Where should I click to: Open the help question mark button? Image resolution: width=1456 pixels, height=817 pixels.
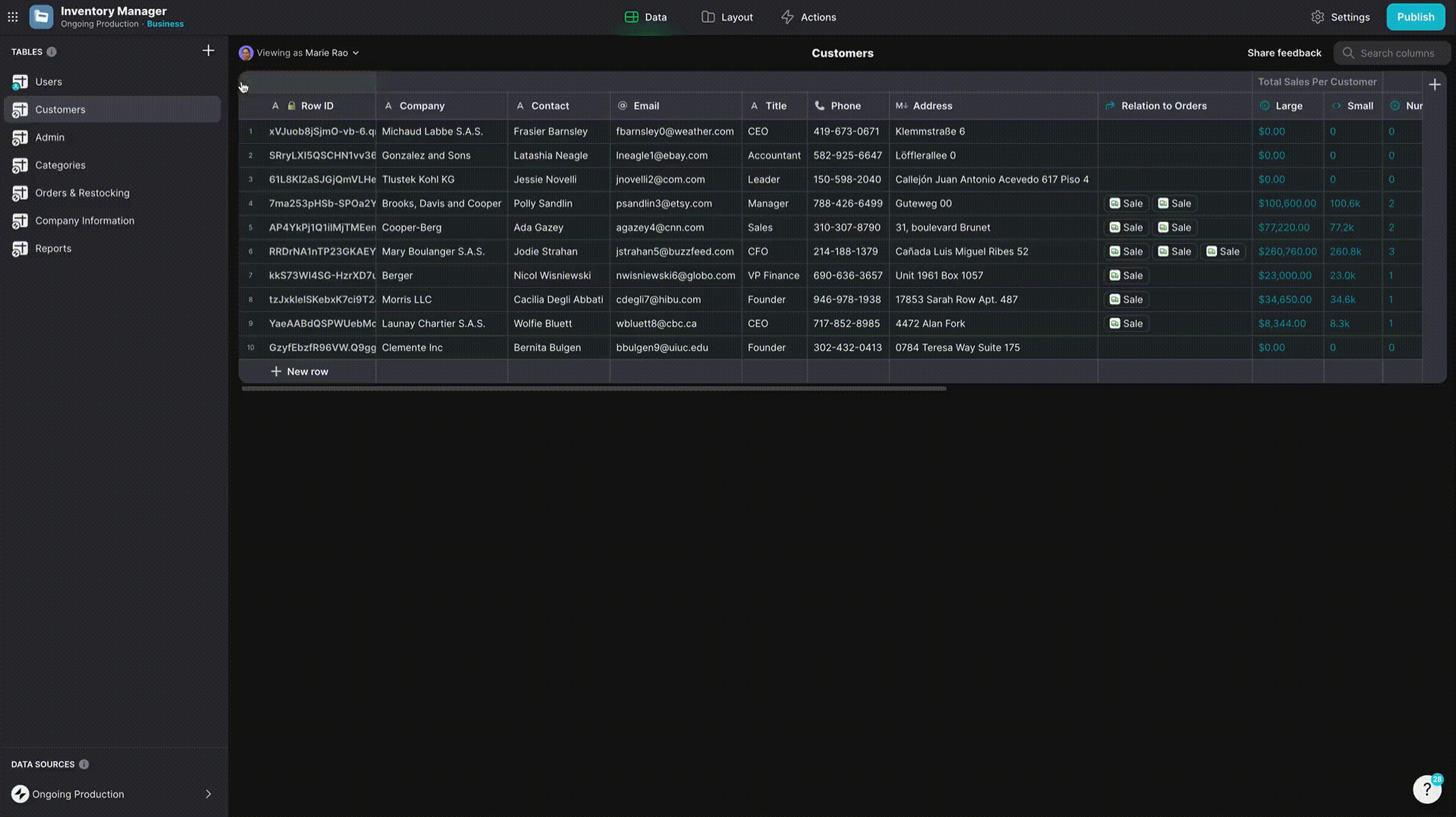click(1427, 789)
